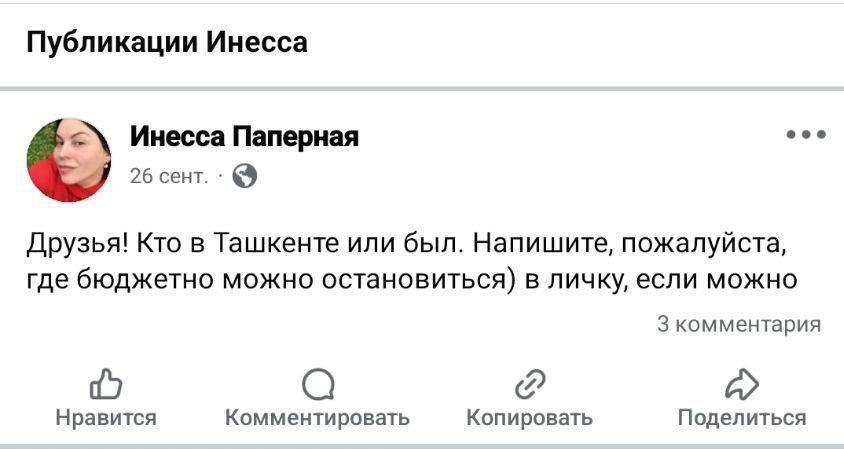Click the globe public audience icon
844x449 pixels.
pos(244,177)
